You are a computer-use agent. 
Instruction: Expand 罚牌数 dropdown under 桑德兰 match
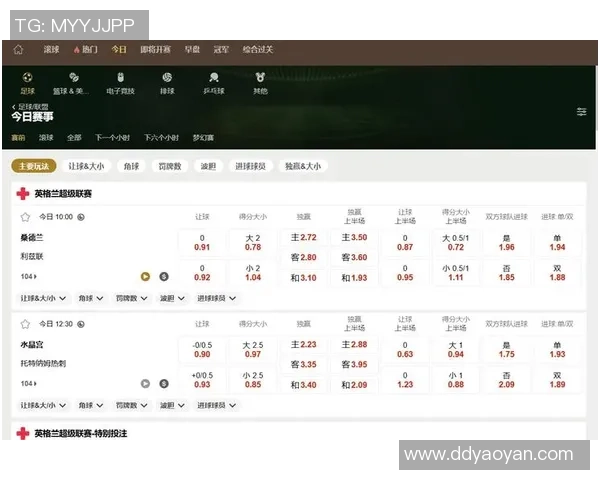(132, 298)
